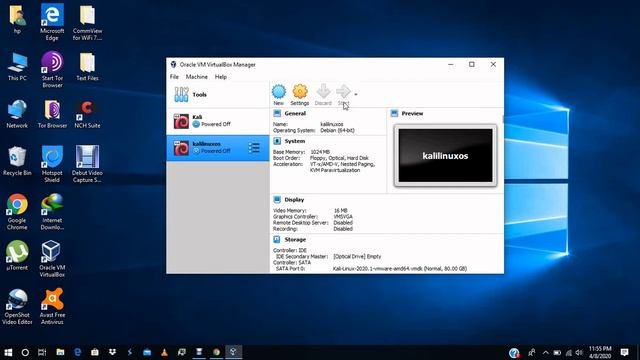
Task: Open µTorrent desktop shortcut
Action: (17, 256)
